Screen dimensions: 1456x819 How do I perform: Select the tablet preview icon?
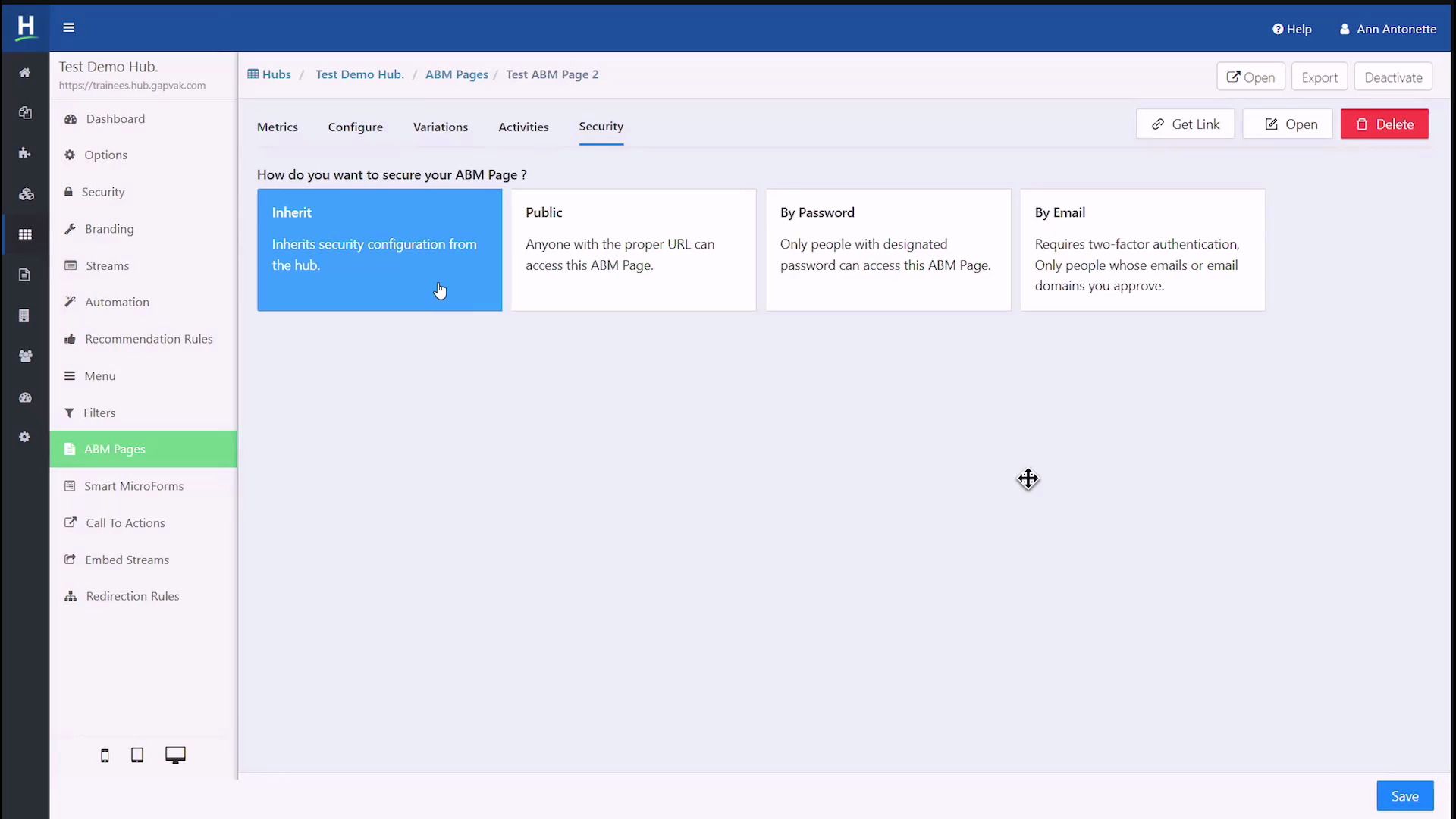click(x=137, y=755)
